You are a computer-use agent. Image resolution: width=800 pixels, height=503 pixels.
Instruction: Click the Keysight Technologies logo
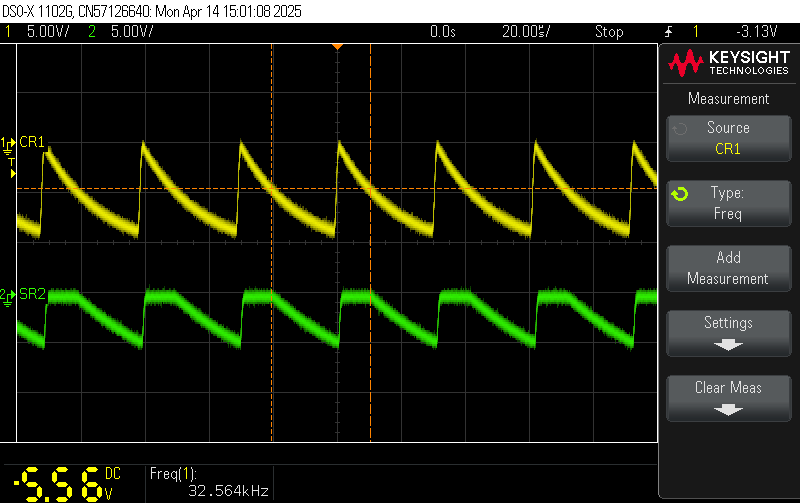(x=728, y=66)
